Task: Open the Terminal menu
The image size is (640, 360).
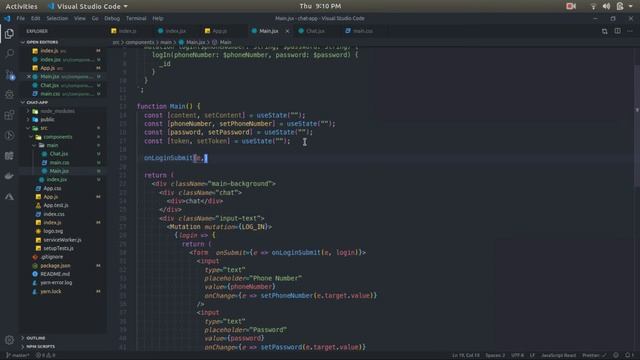Action: (x=136, y=18)
